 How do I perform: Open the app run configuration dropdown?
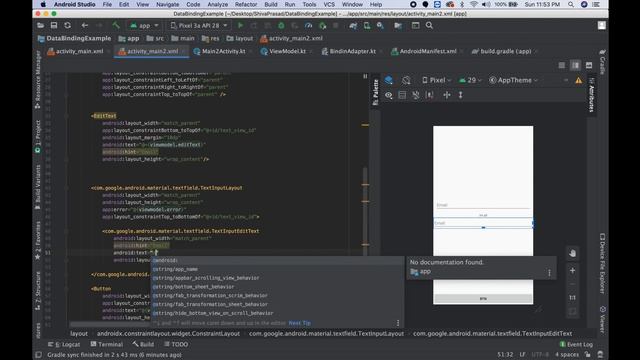point(144,25)
